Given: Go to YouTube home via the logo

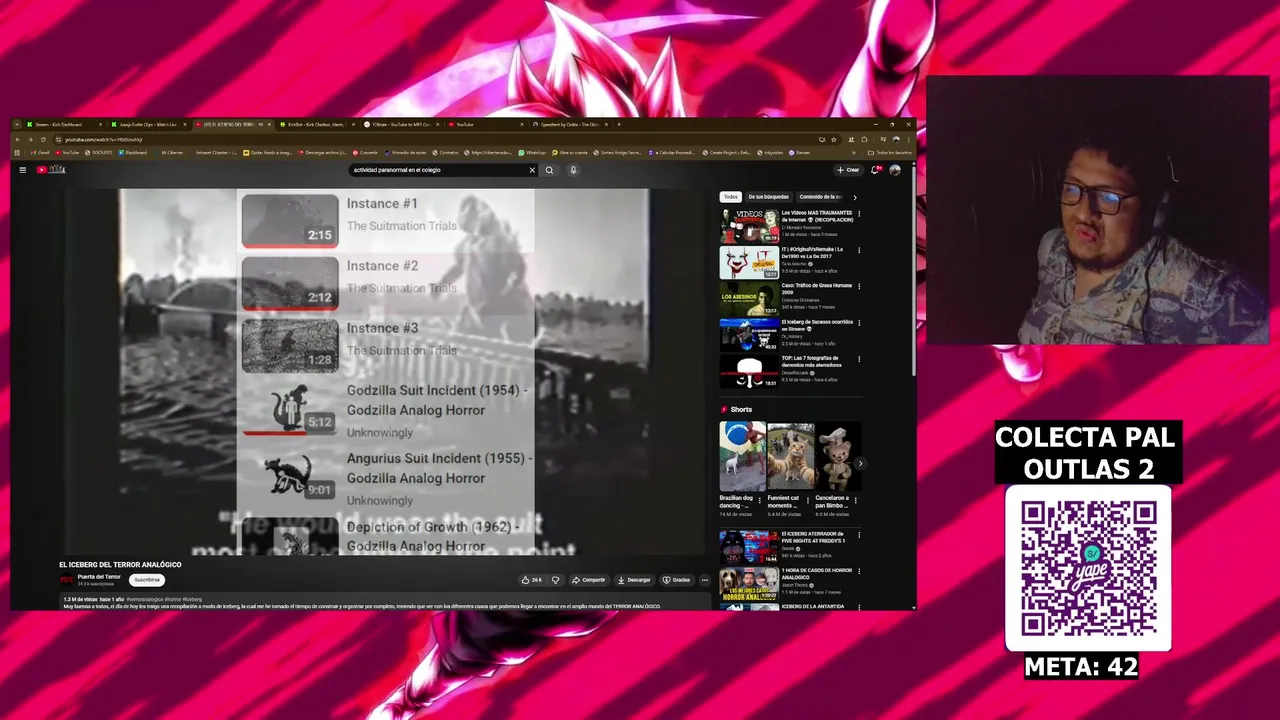Looking at the screenshot, I should 51,170.
